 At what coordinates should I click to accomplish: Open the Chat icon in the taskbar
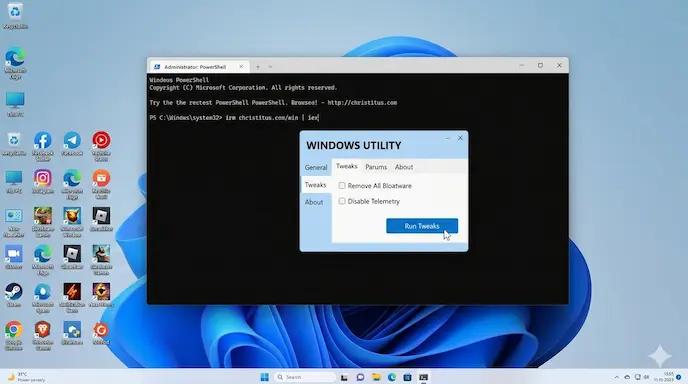(x=360, y=377)
